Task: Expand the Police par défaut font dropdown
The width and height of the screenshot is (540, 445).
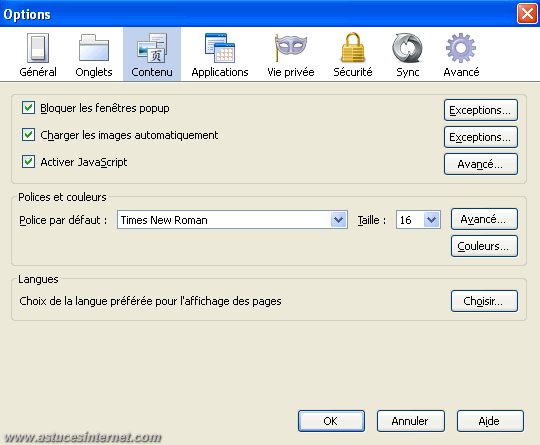Action: (338, 219)
